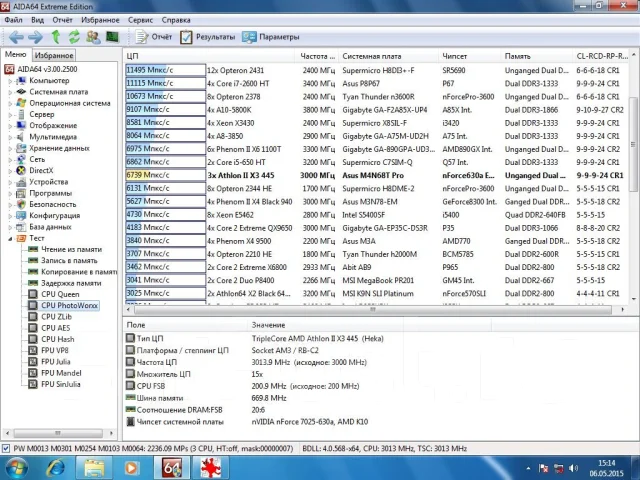The width and height of the screenshot is (640, 480).
Task: Expand the Хранение данных tree node
Action: 10,149
